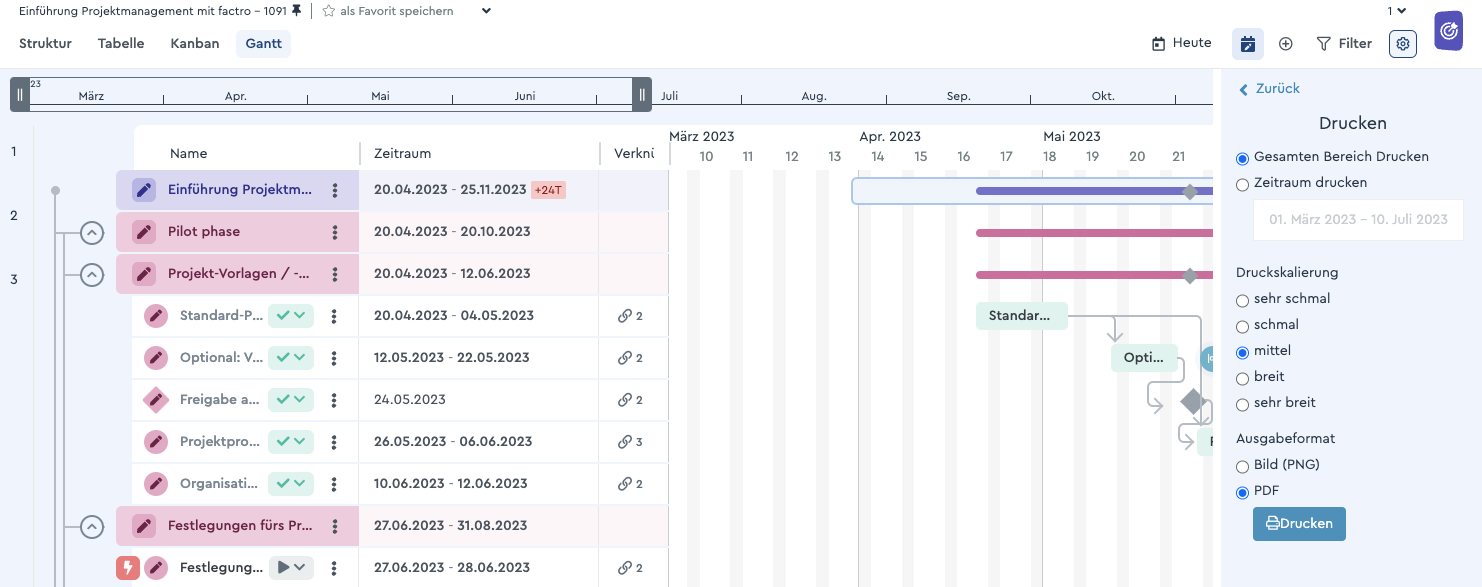
Task: Click pencil icon of Standard-P... task
Action: tap(155, 316)
